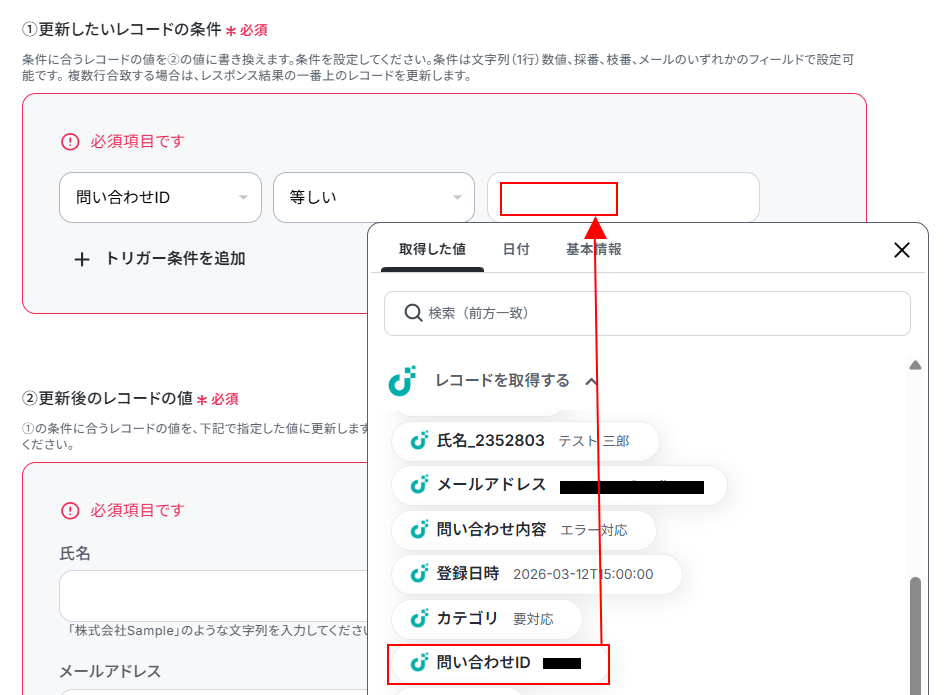Select the 登録日時 value chip
The image size is (951, 695).
click(x=537, y=574)
